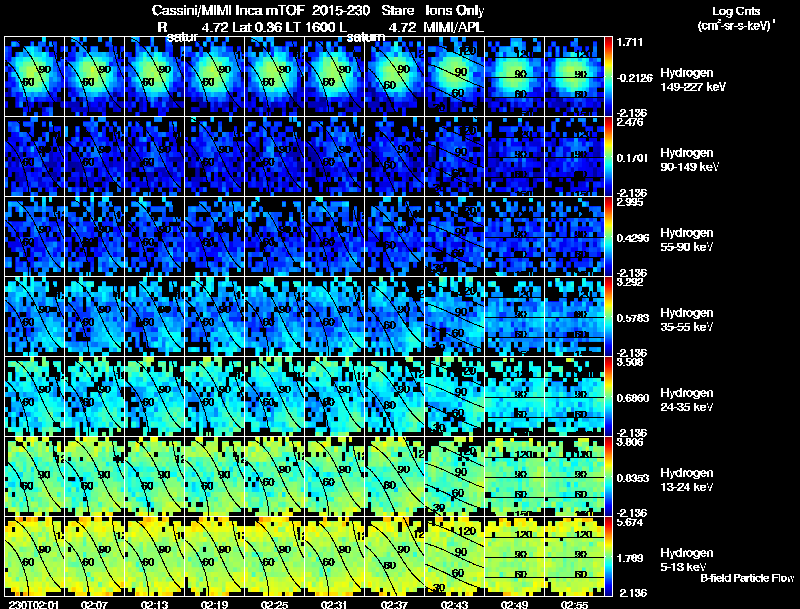Click the color bar for Hydrogen 55-90 keV
Viewport: 800px width, 609px height.
[608, 237]
